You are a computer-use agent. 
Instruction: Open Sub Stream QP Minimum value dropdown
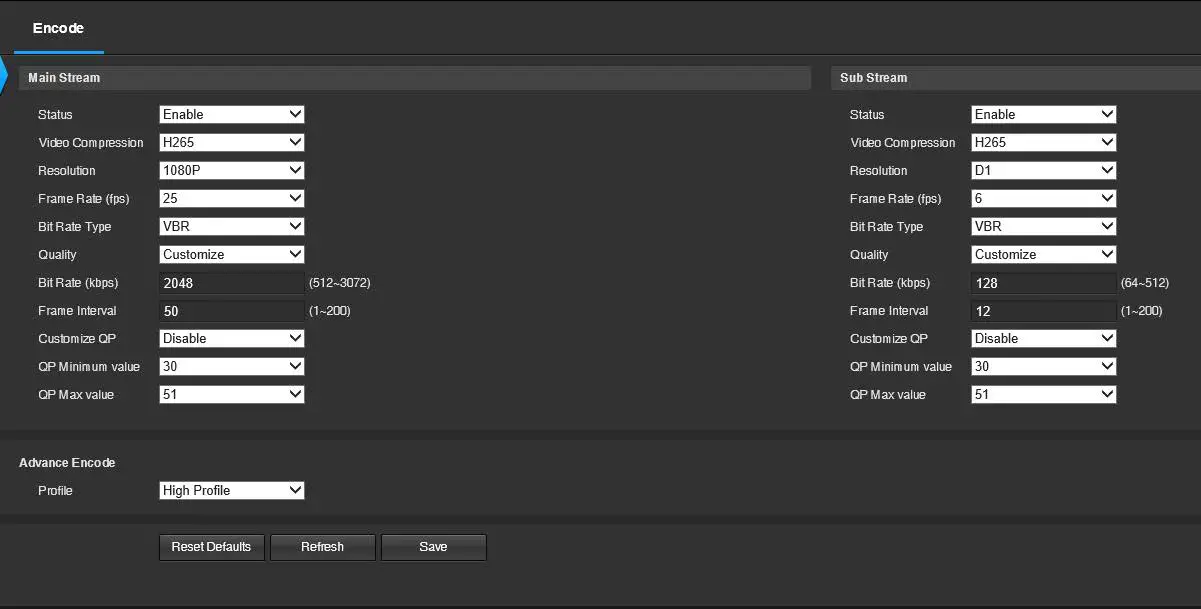(x=1044, y=367)
